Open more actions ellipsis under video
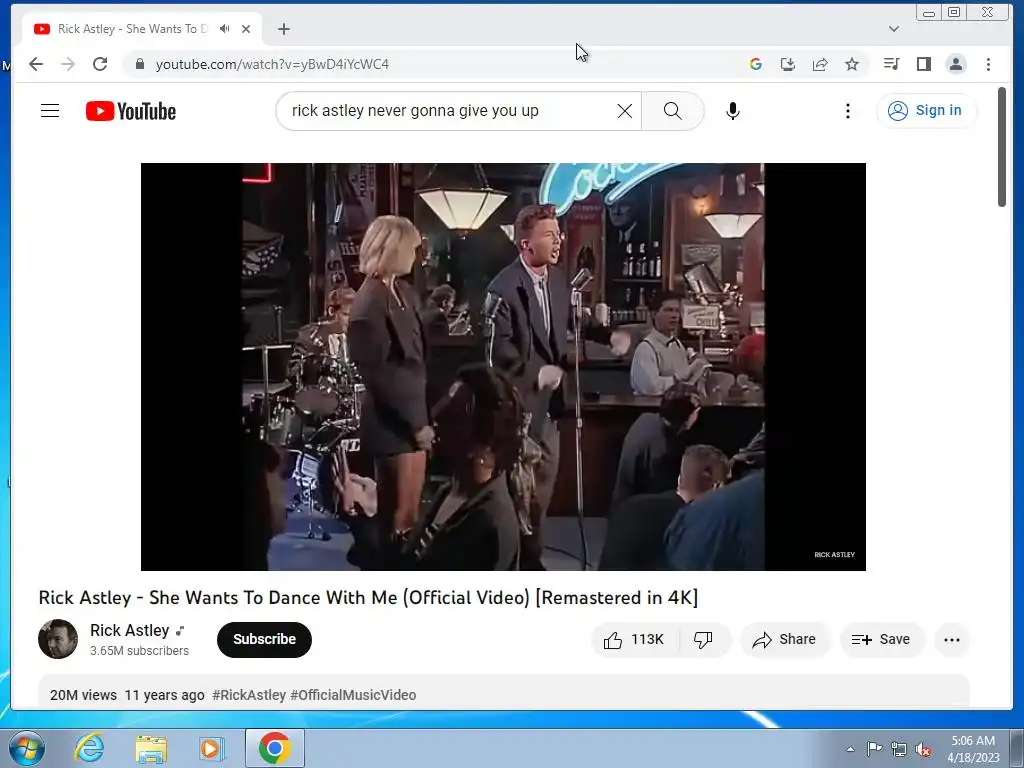 click(952, 639)
